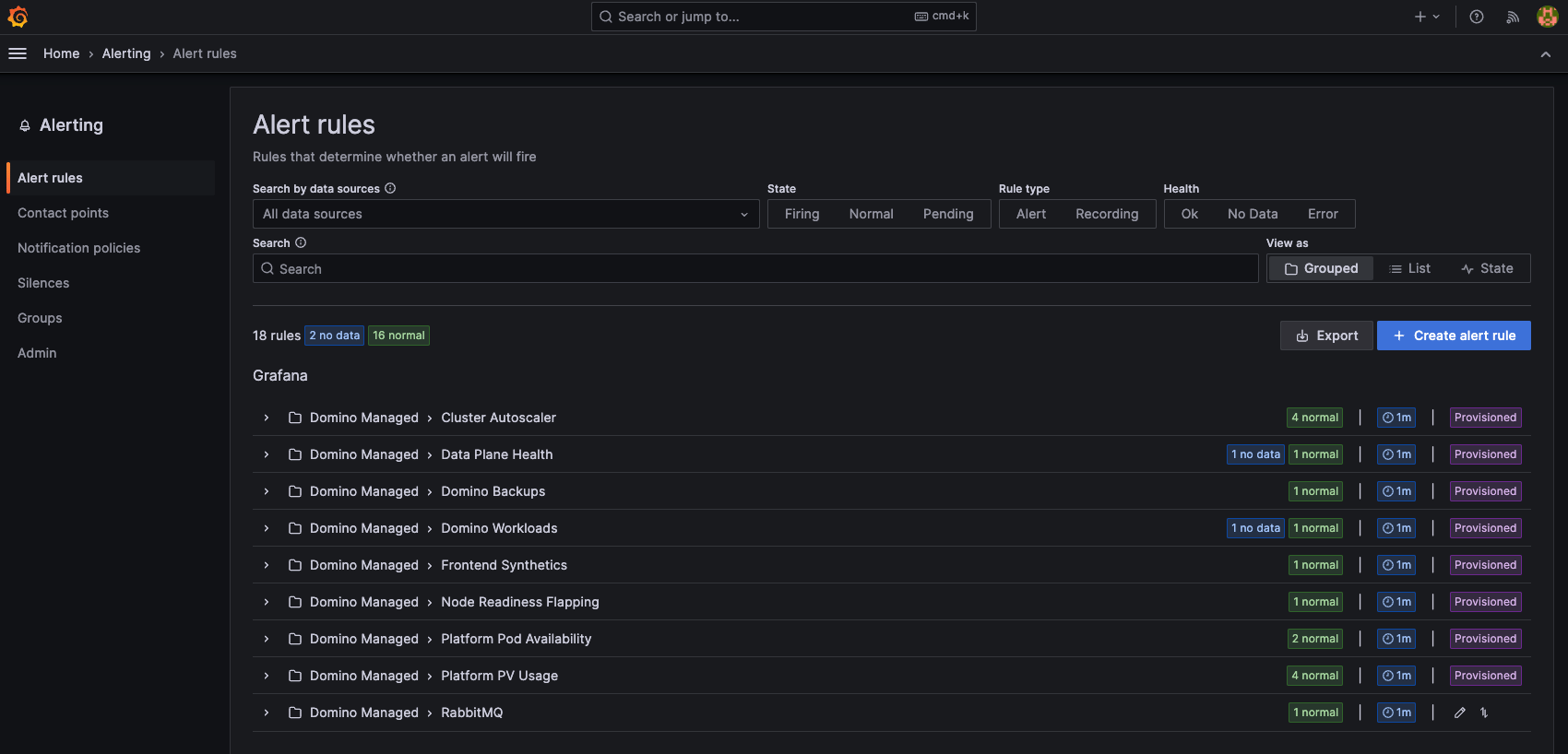Expand the Data Plane Health group
Screen dimensions: 1568x754
[267, 454]
